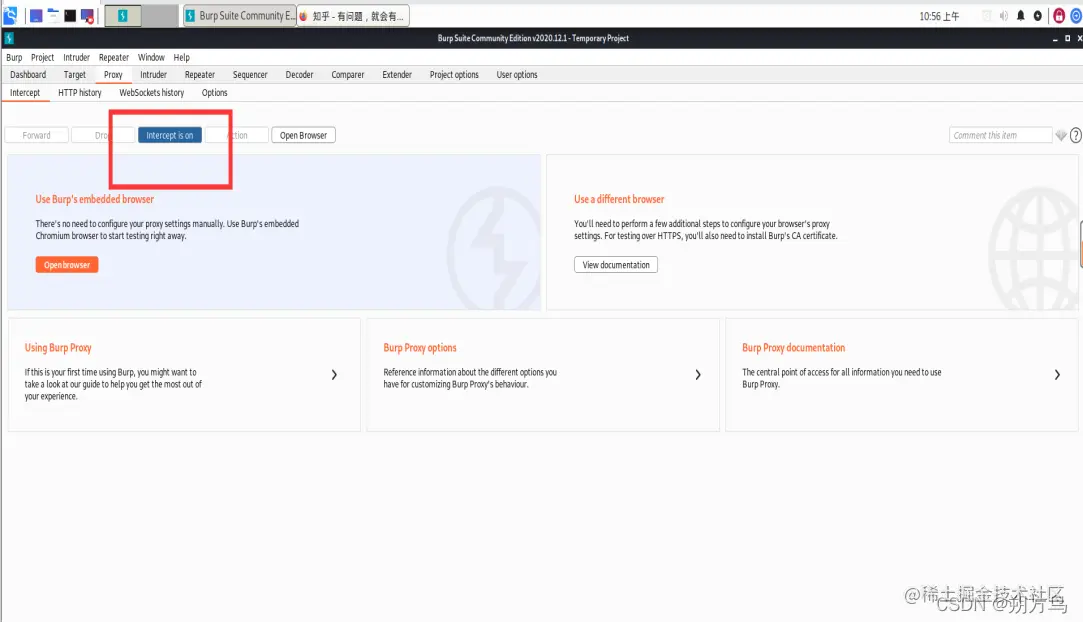The image size is (1083, 623).
Task: Click the Action button
Action: (237, 135)
